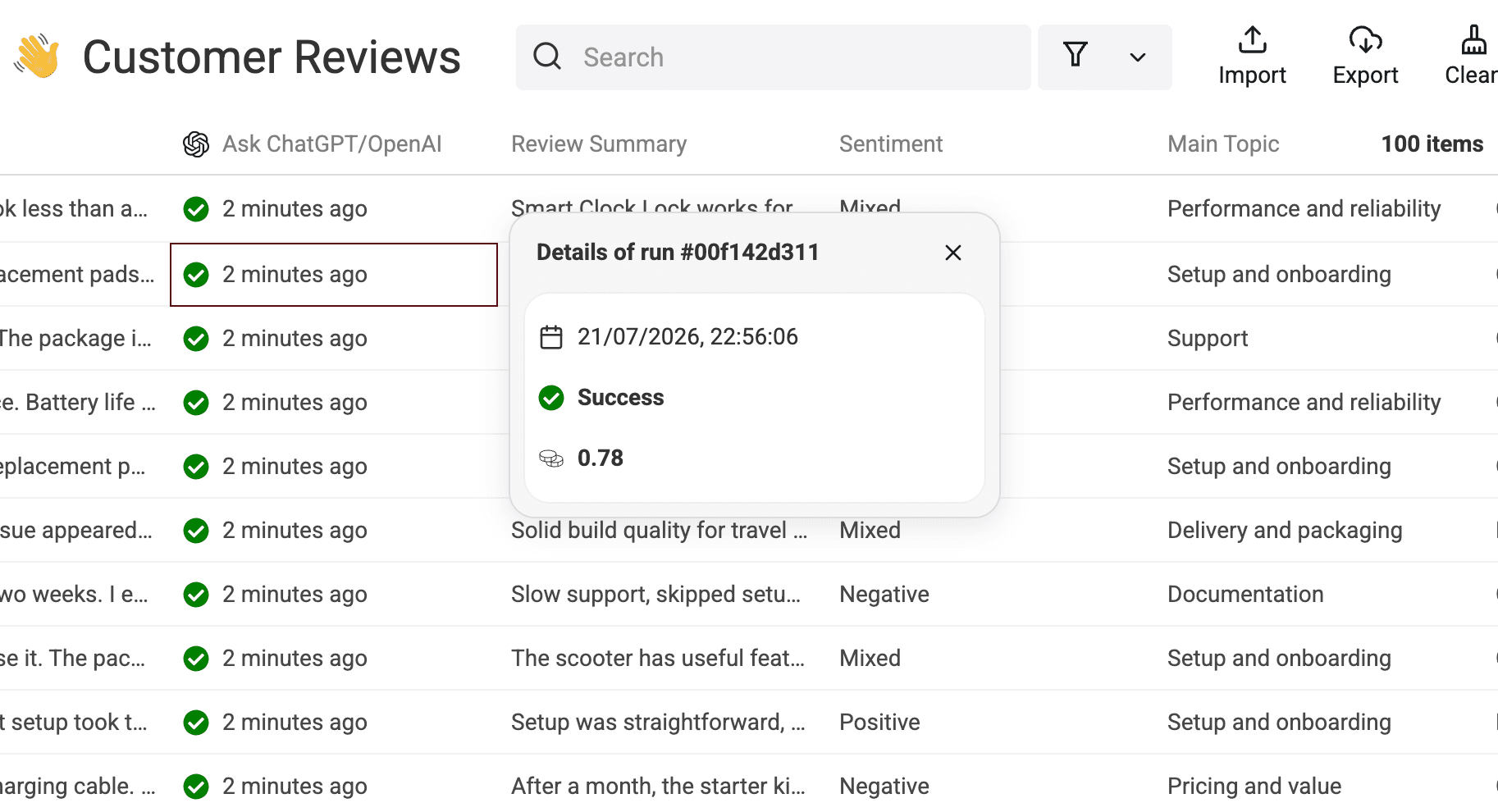
Task: Open the filter funnel icon
Action: pos(1075,55)
